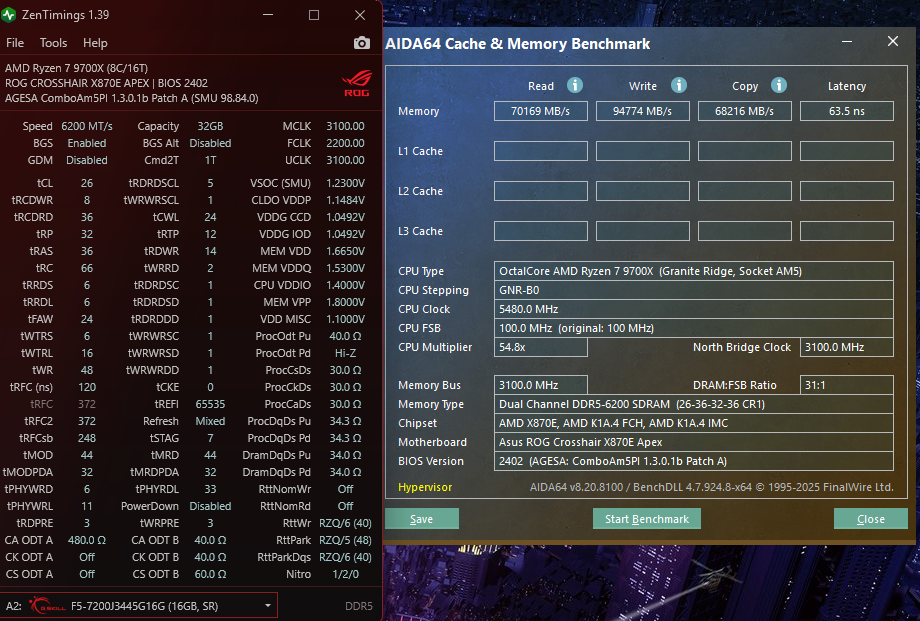Click CA ODT A value 480.0 Ω

pos(87,540)
